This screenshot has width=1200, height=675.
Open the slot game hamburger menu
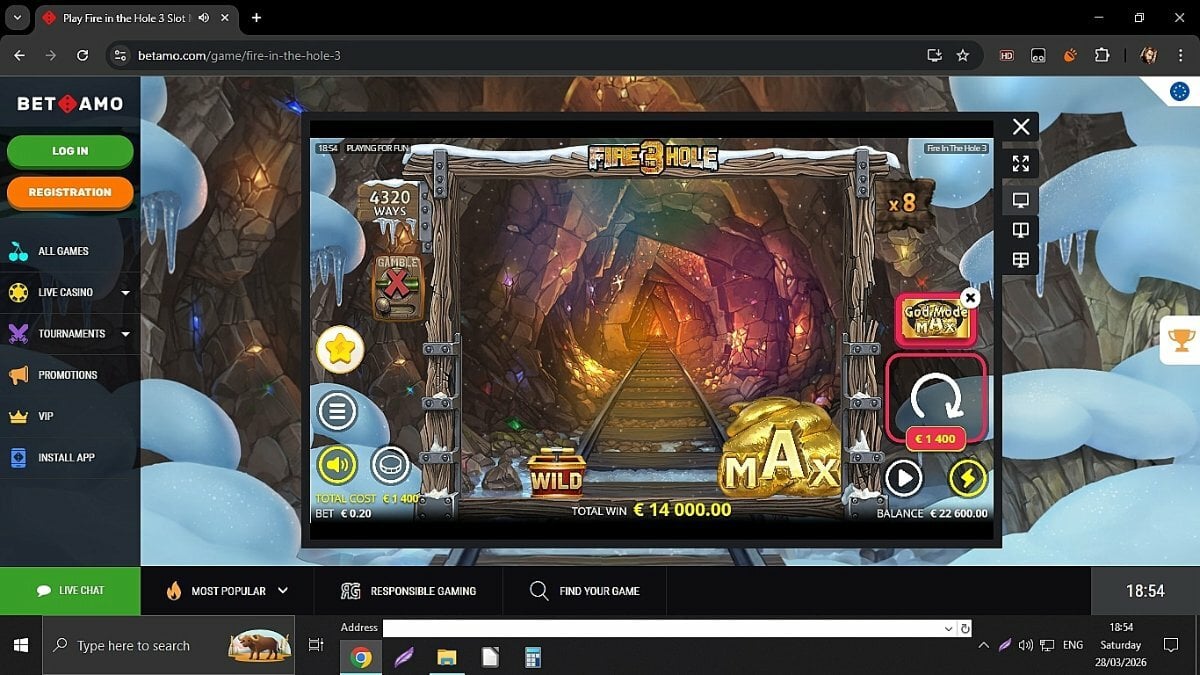pyautogui.click(x=337, y=411)
